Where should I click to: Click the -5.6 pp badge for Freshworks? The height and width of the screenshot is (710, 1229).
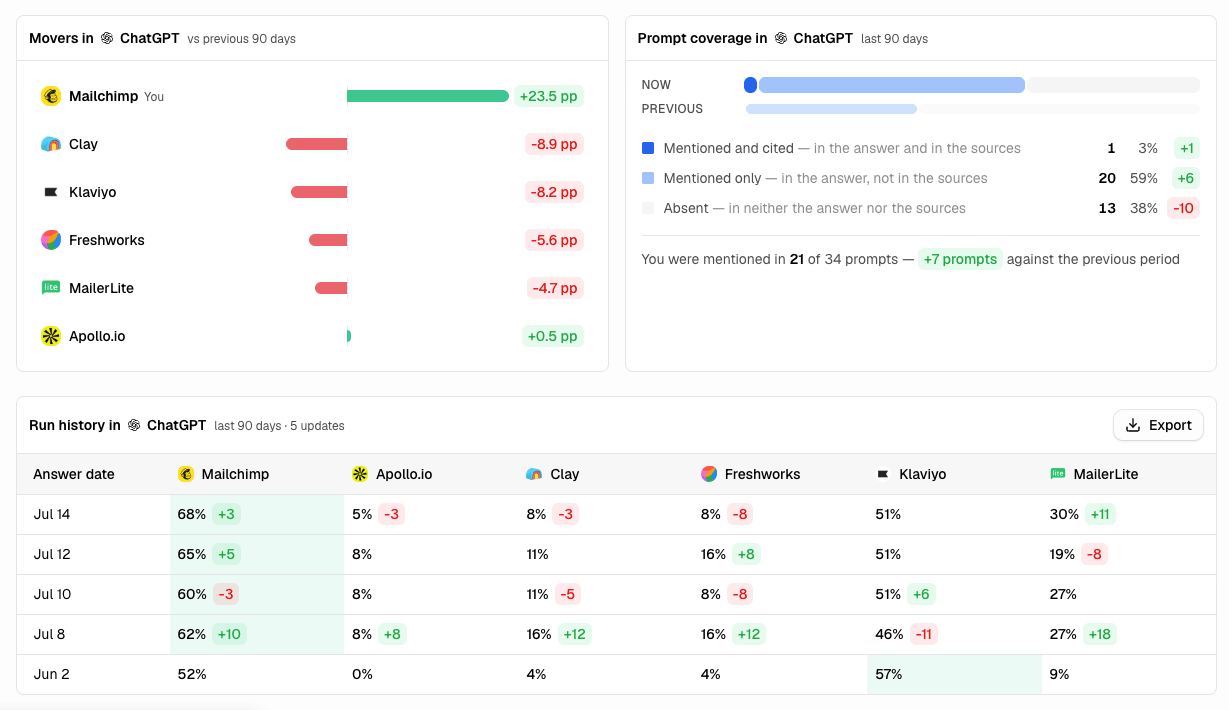(554, 240)
